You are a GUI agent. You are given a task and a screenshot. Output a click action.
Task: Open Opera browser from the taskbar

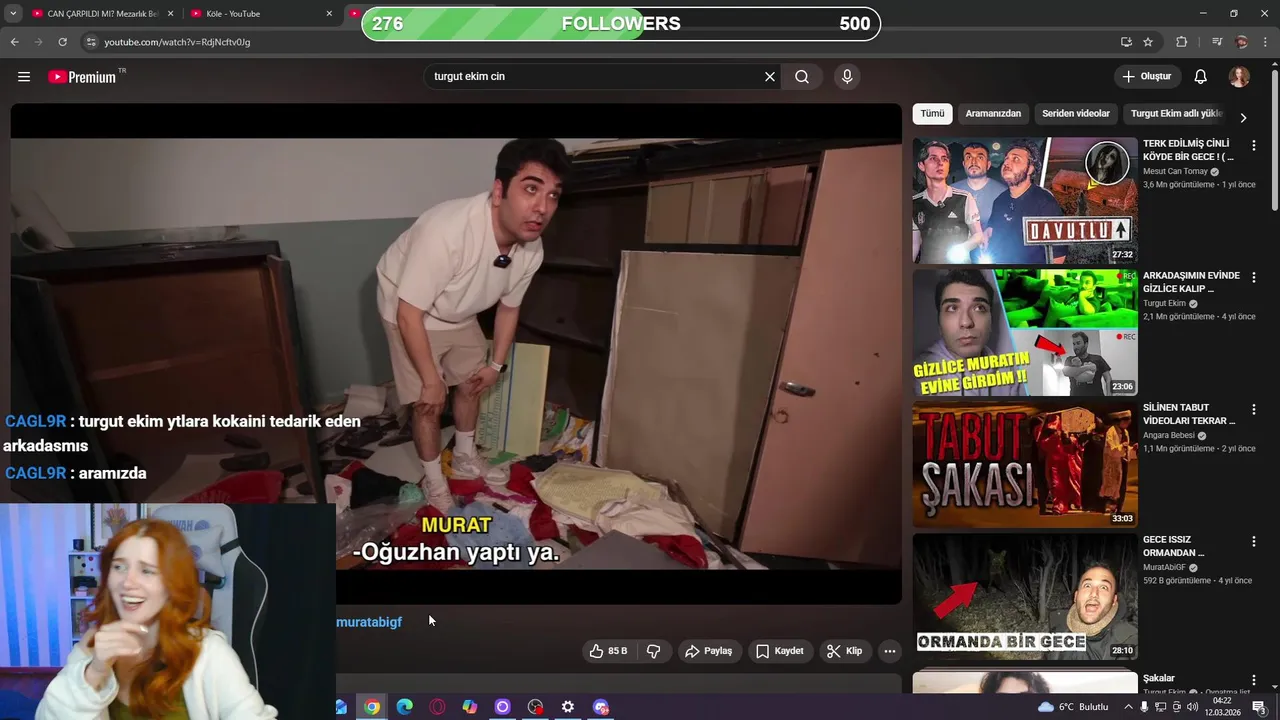437,707
